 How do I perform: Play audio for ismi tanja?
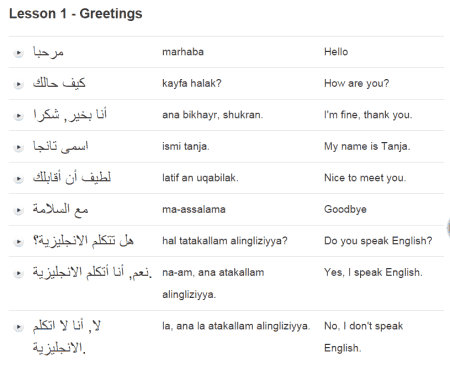[19, 147]
